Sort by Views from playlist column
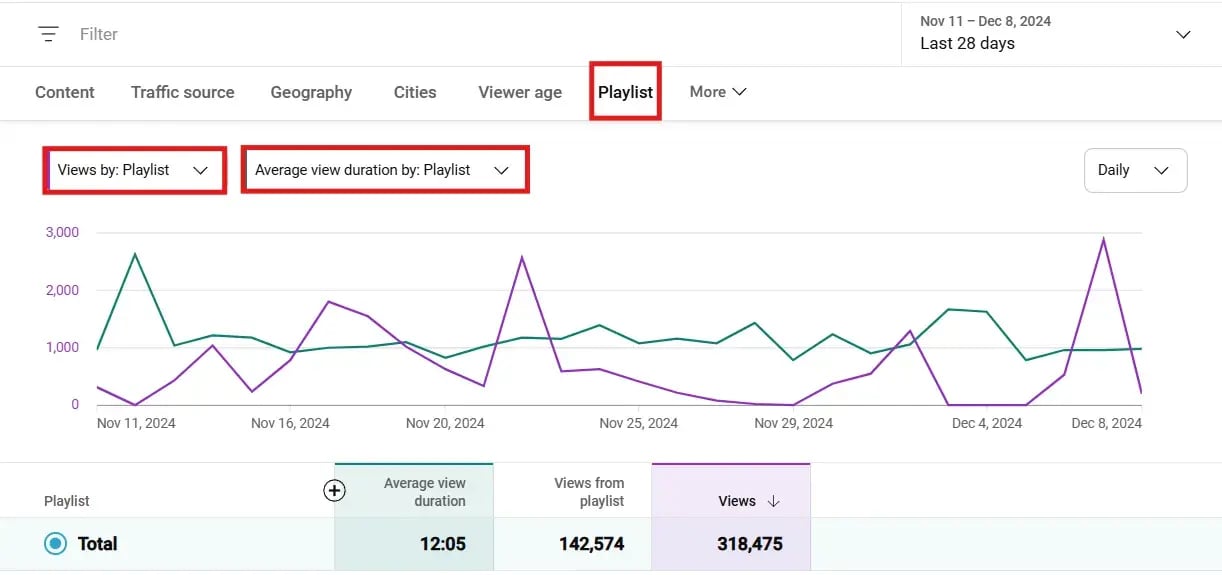The width and height of the screenshot is (1222, 575). pyautogui.click(x=588, y=492)
